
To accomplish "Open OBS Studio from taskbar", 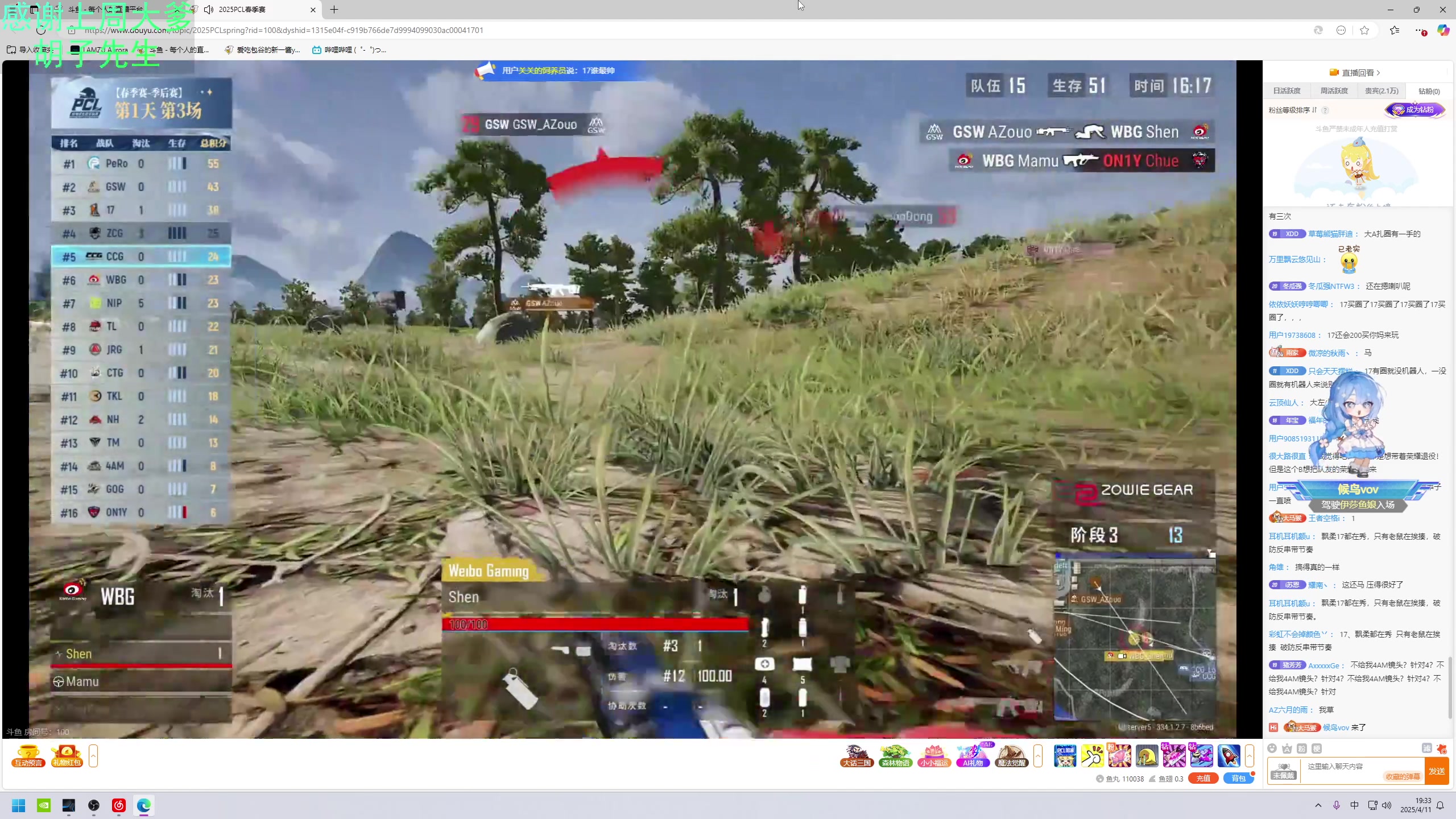I will 94,805.
